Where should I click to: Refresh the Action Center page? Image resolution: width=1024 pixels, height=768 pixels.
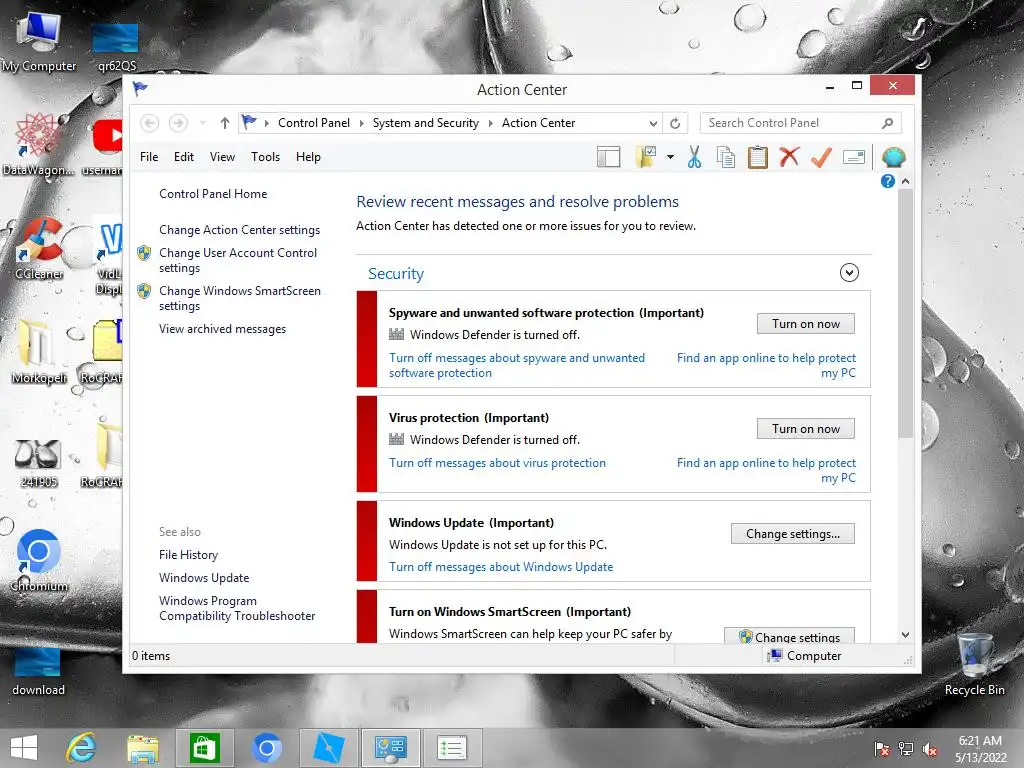675,123
